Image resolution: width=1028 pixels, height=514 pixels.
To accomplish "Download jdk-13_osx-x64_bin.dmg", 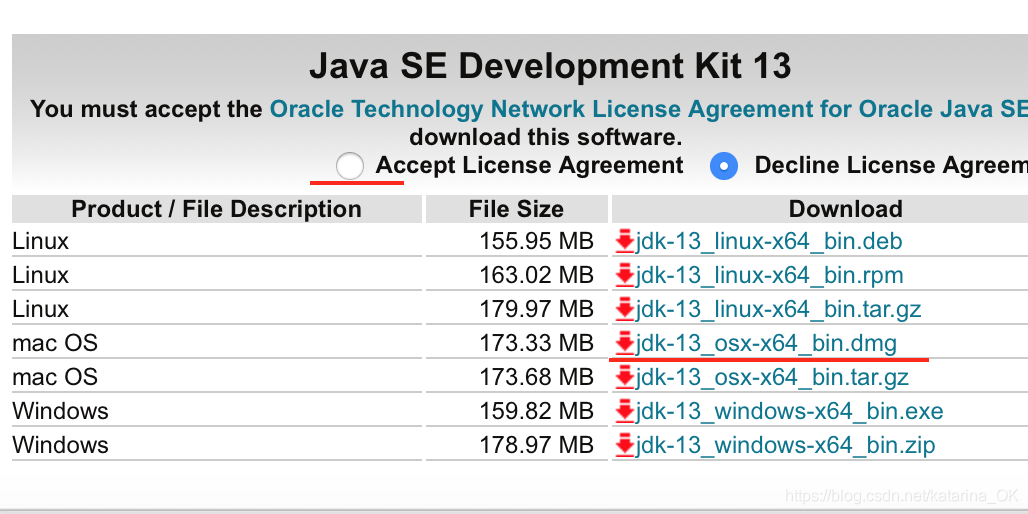I will pyautogui.click(x=766, y=344).
